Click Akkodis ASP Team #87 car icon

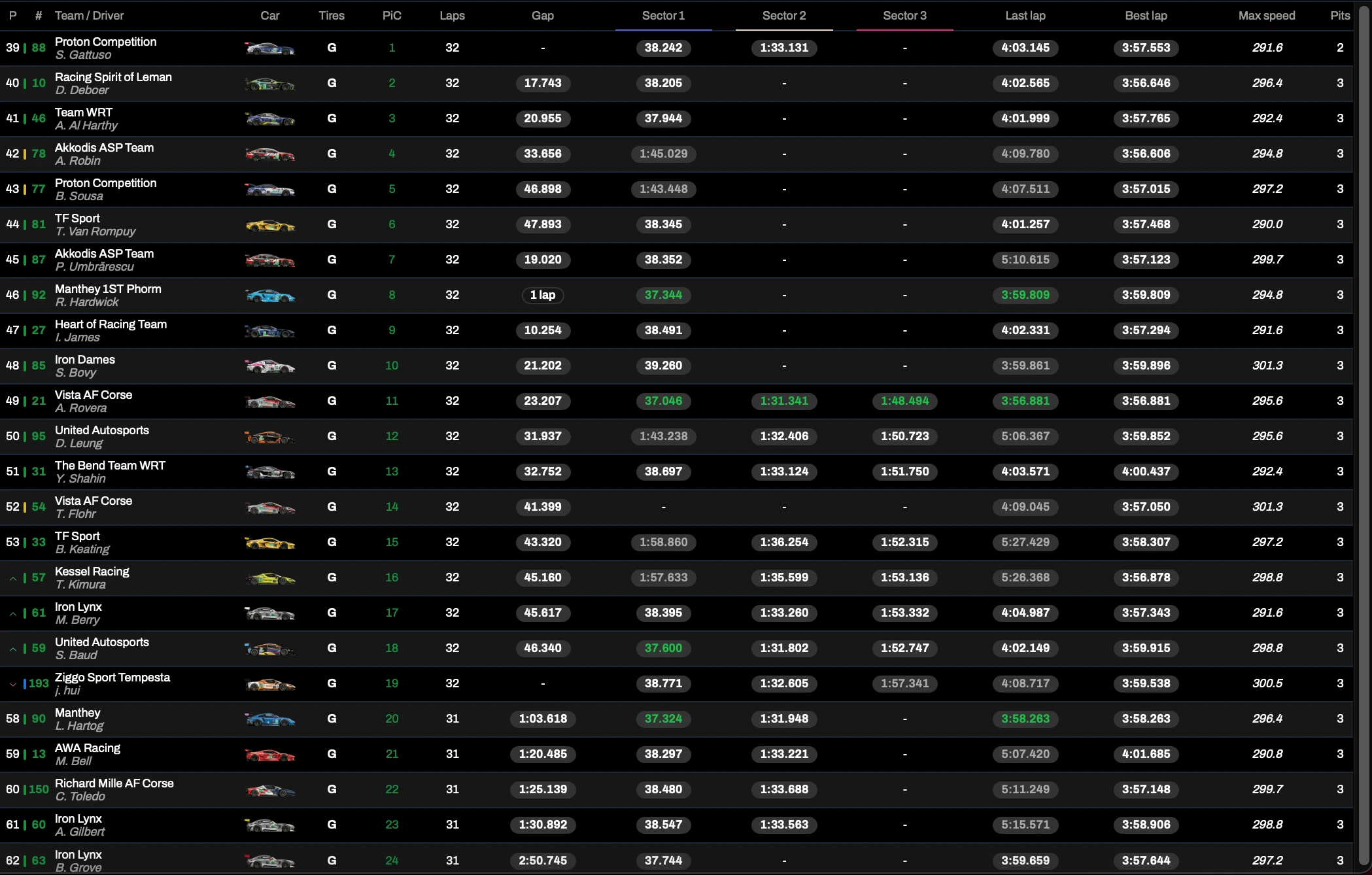(269, 260)
